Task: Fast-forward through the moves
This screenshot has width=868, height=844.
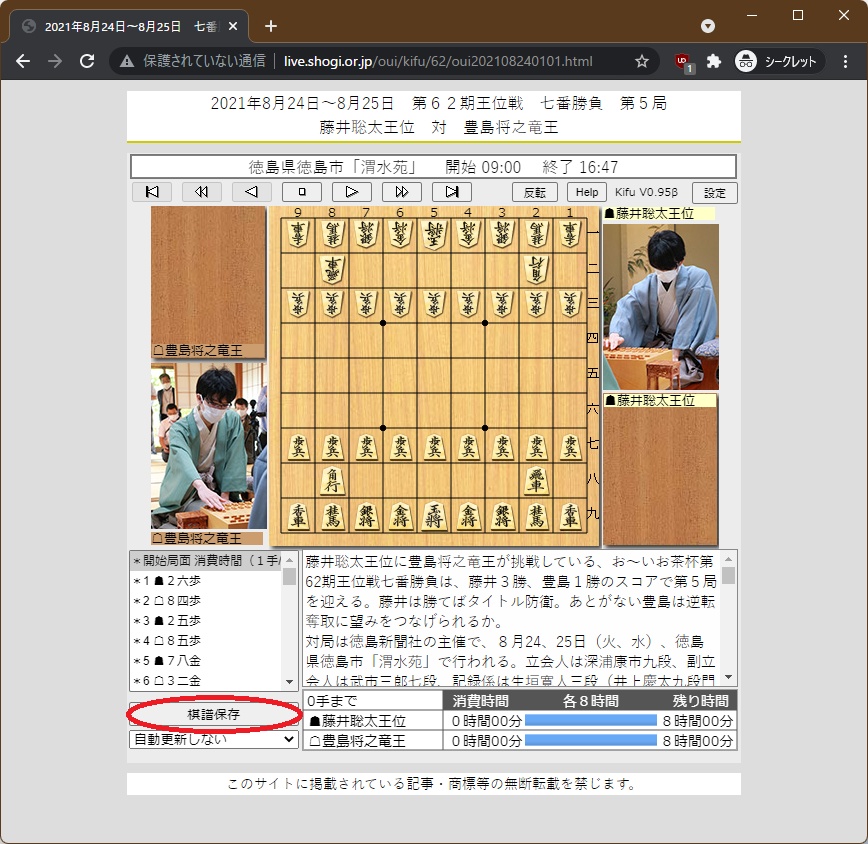Action: click(x=402, y=191)
